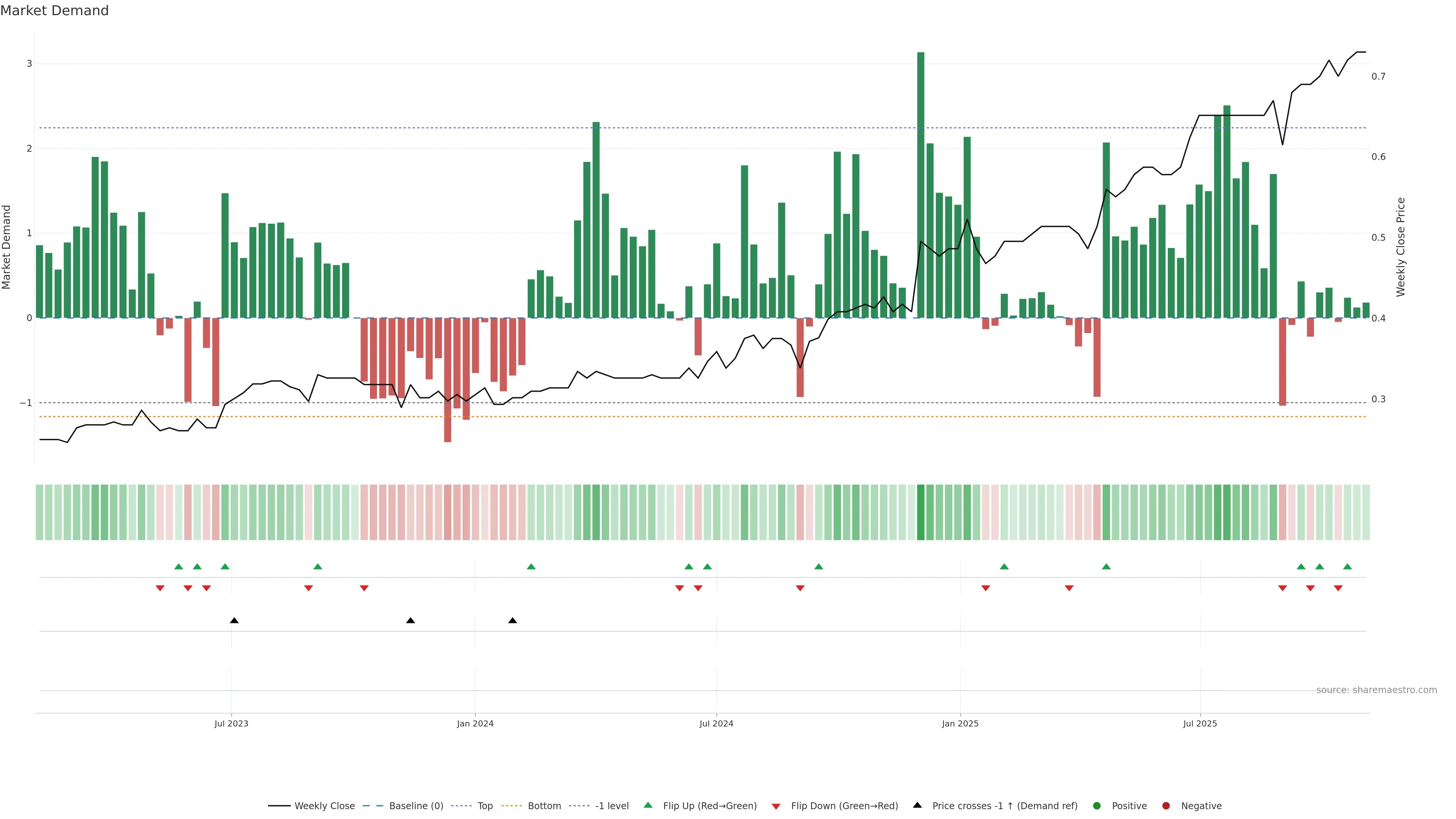Click the darkest green heatmap strip cell
This screenshot has width=1456, height=819.
(x=921, y=512)
